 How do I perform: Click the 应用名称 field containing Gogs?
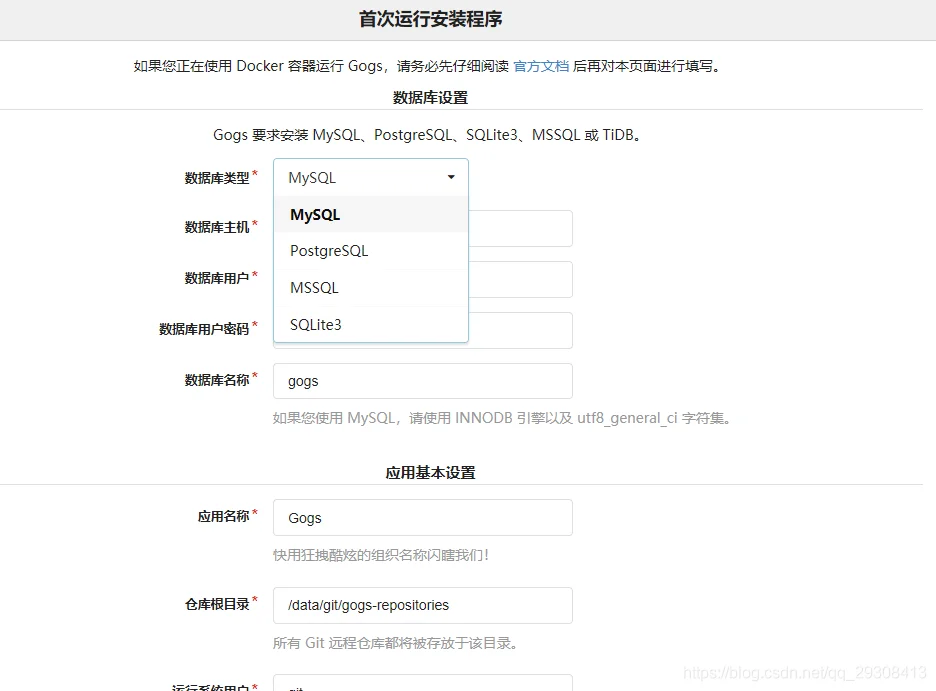pos(423,517)
